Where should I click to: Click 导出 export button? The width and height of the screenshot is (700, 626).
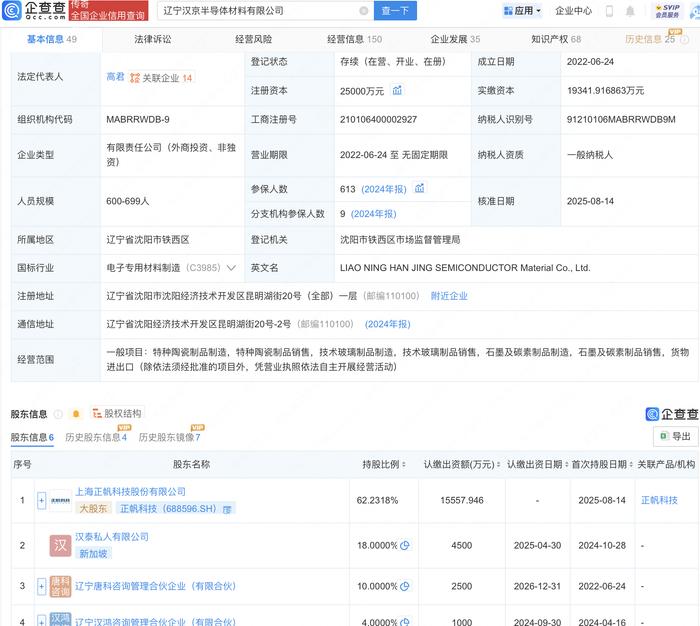[x=675, y=436]
